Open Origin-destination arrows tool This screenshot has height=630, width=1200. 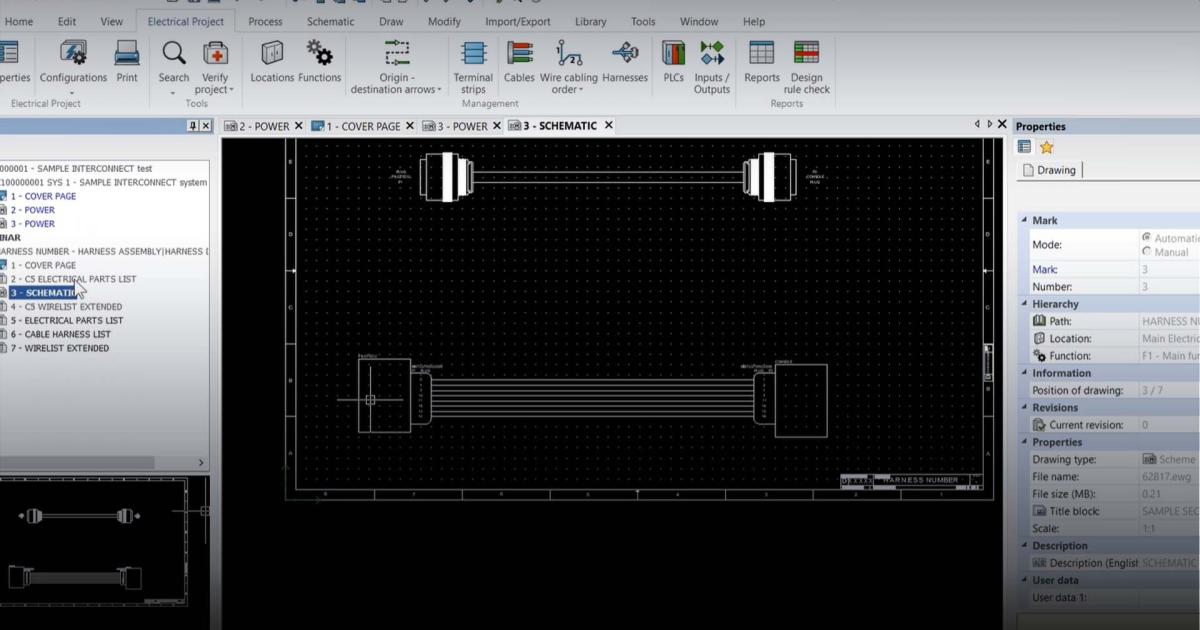396,67
